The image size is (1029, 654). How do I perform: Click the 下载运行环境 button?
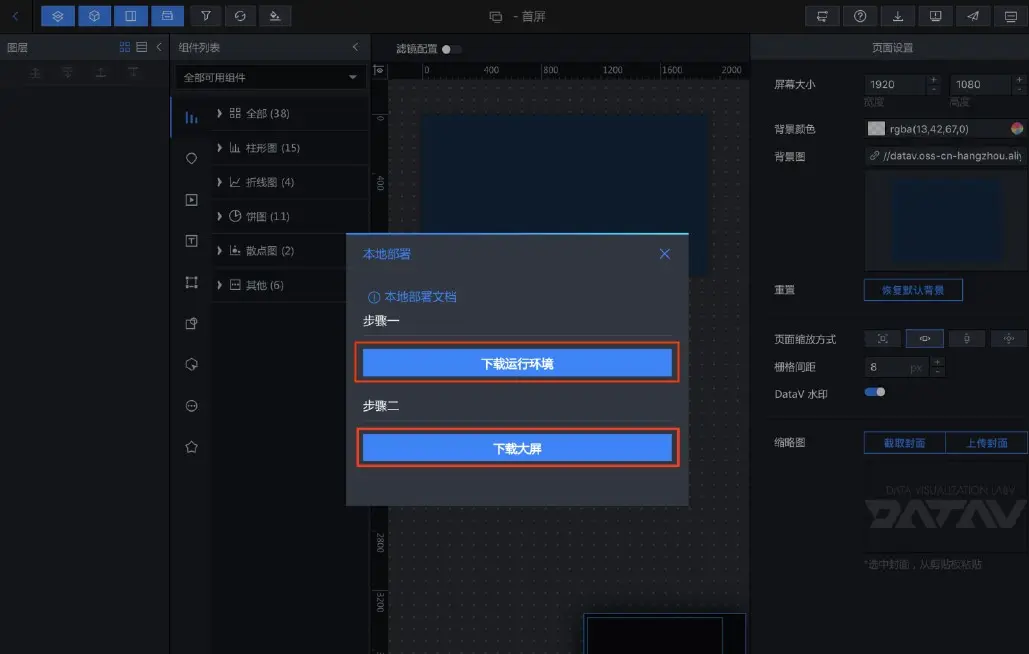(x=516, y=363)
